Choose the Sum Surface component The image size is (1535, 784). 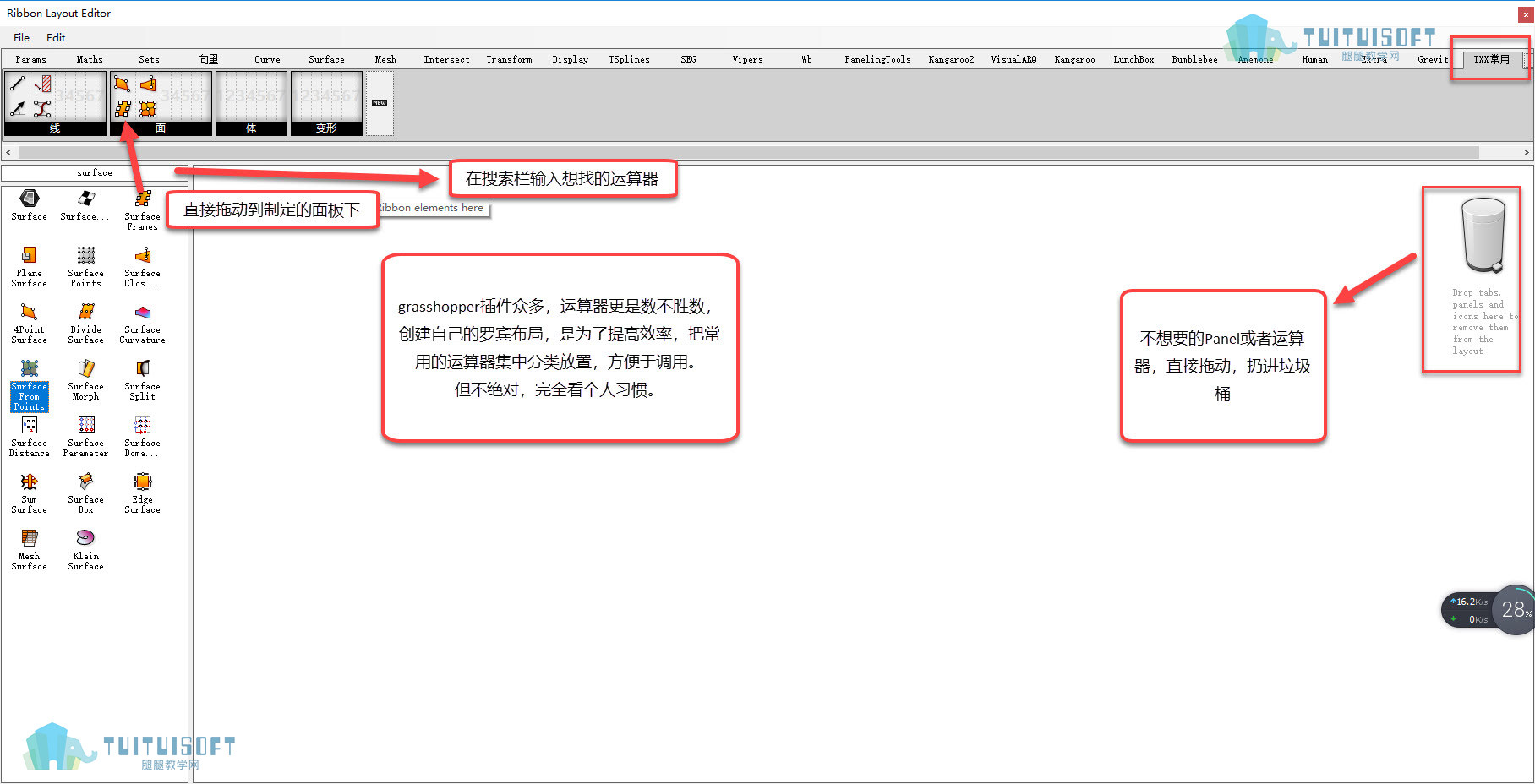coord(29,493)
